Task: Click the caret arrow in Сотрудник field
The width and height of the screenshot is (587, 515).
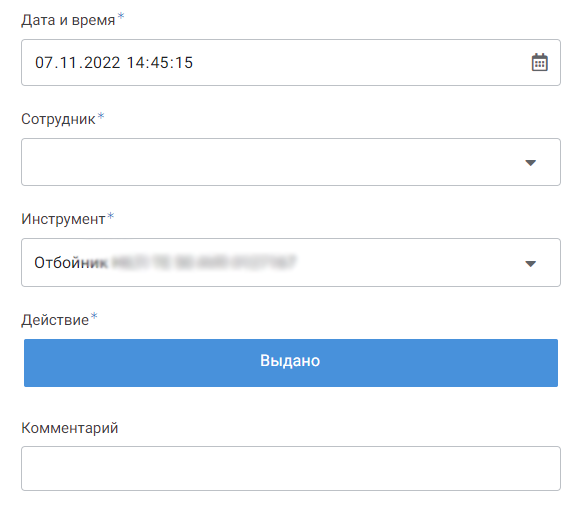Action: pyautogui.click(x=530, y=162)
